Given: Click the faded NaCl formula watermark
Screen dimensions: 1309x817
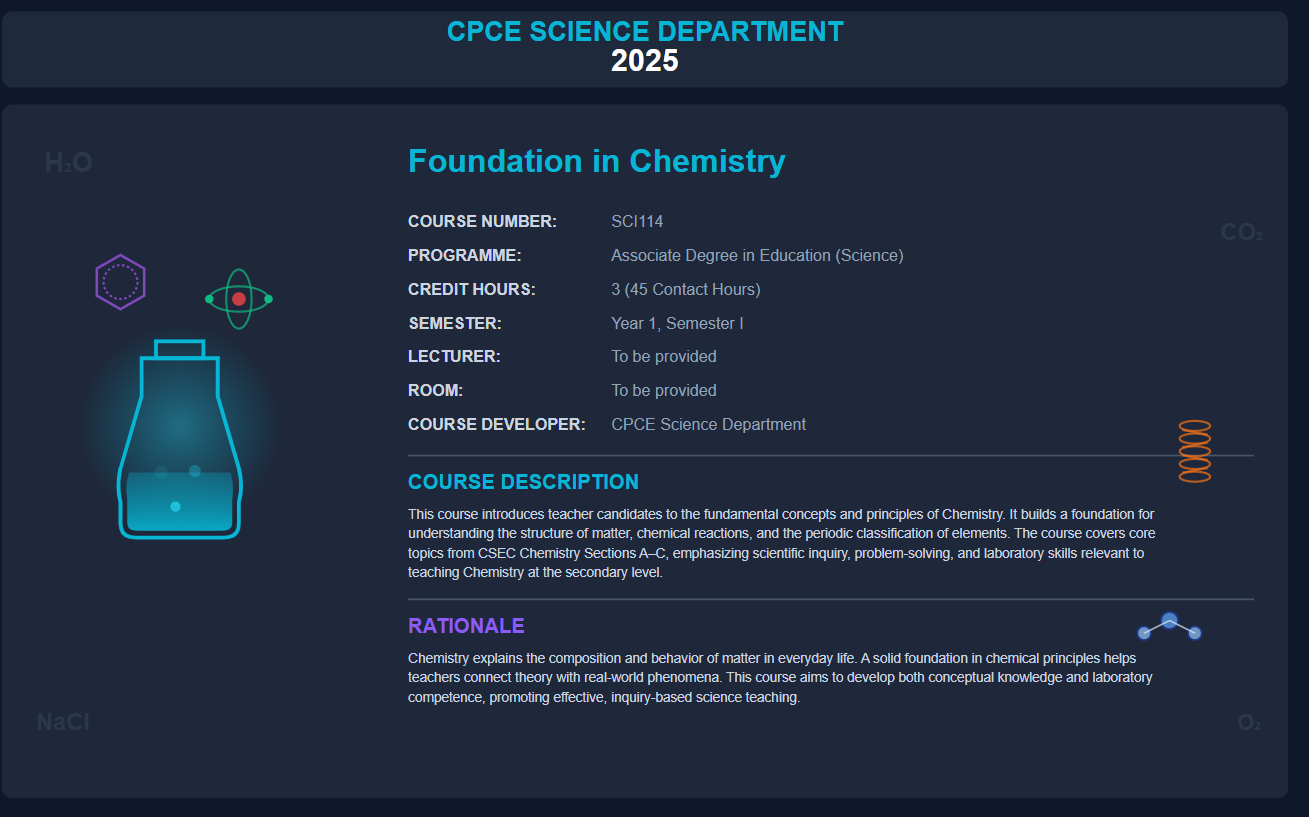Looking at the screenshot, I should pos(63,722).
